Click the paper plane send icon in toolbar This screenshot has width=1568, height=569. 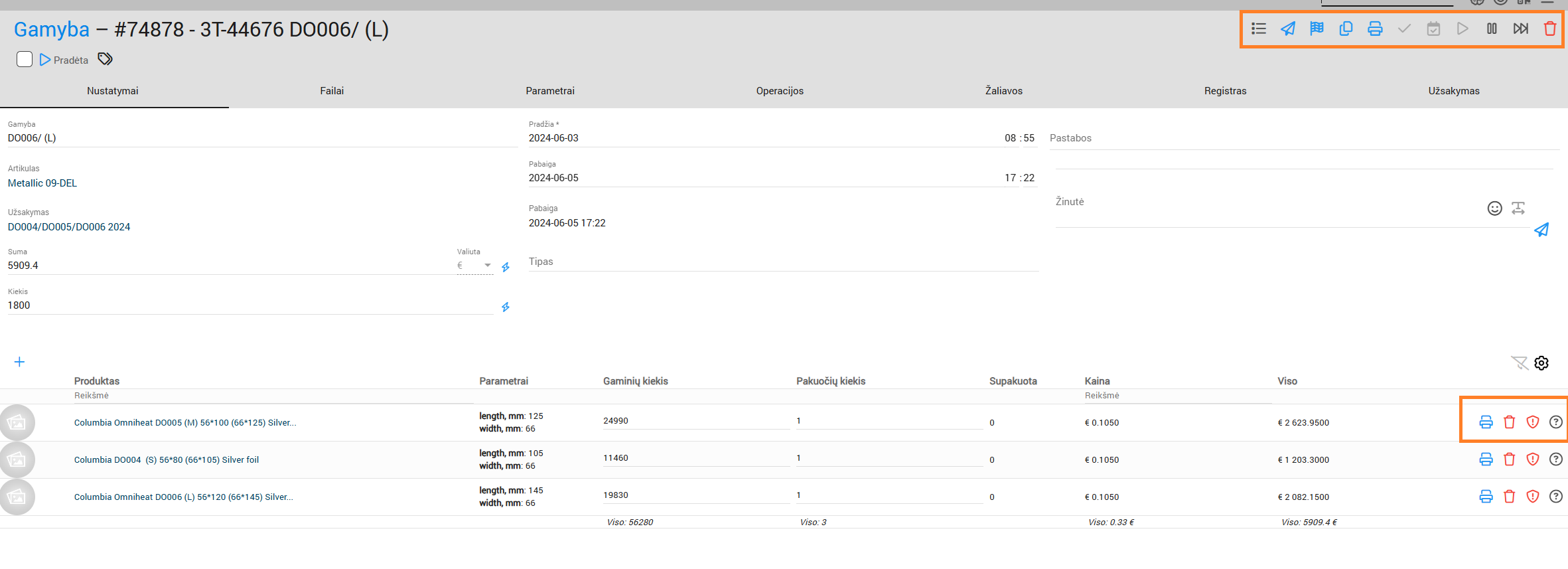(x=1287, y=29)
